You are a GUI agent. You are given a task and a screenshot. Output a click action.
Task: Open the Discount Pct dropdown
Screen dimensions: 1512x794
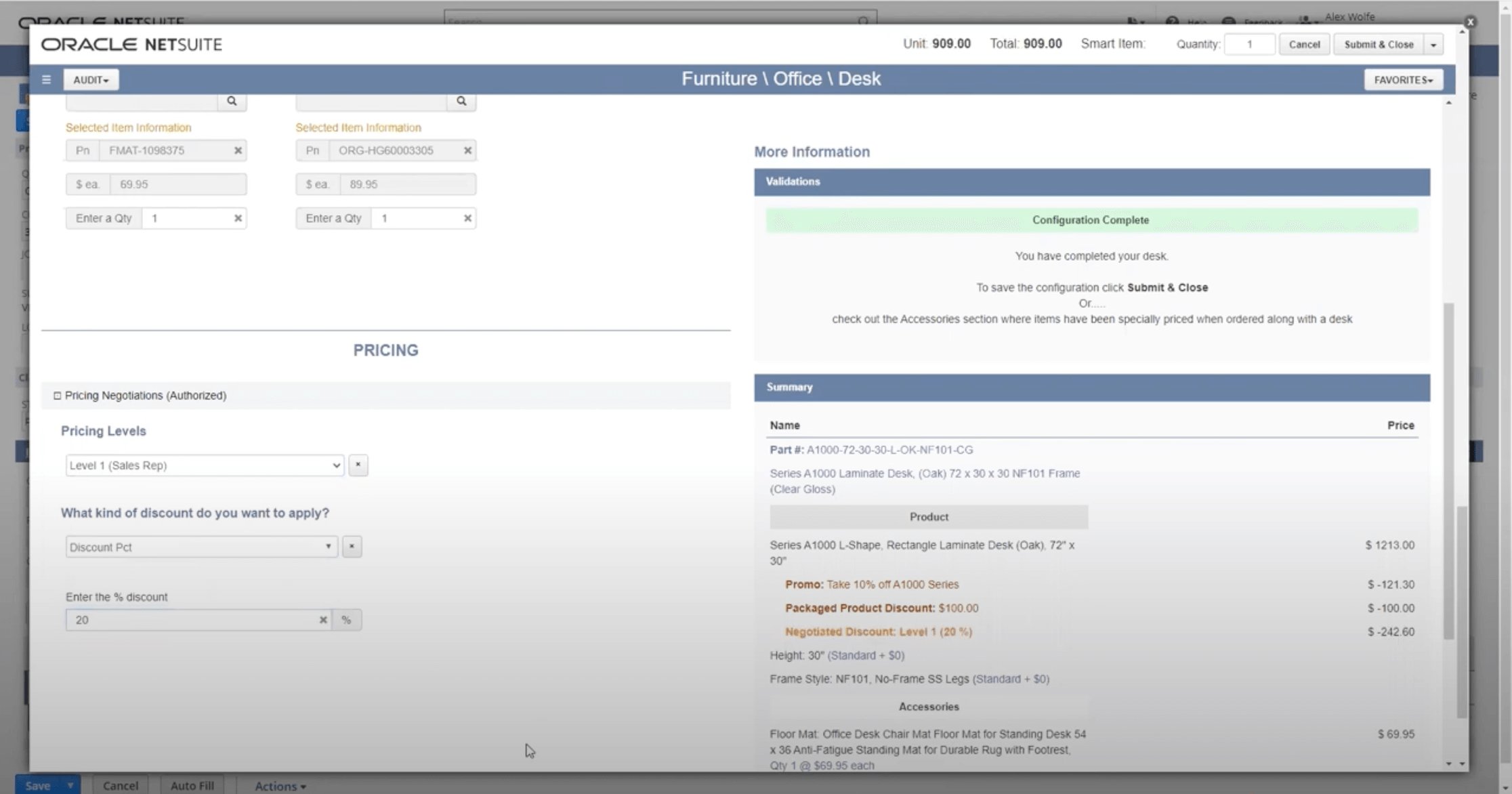(x=201, y=547)
